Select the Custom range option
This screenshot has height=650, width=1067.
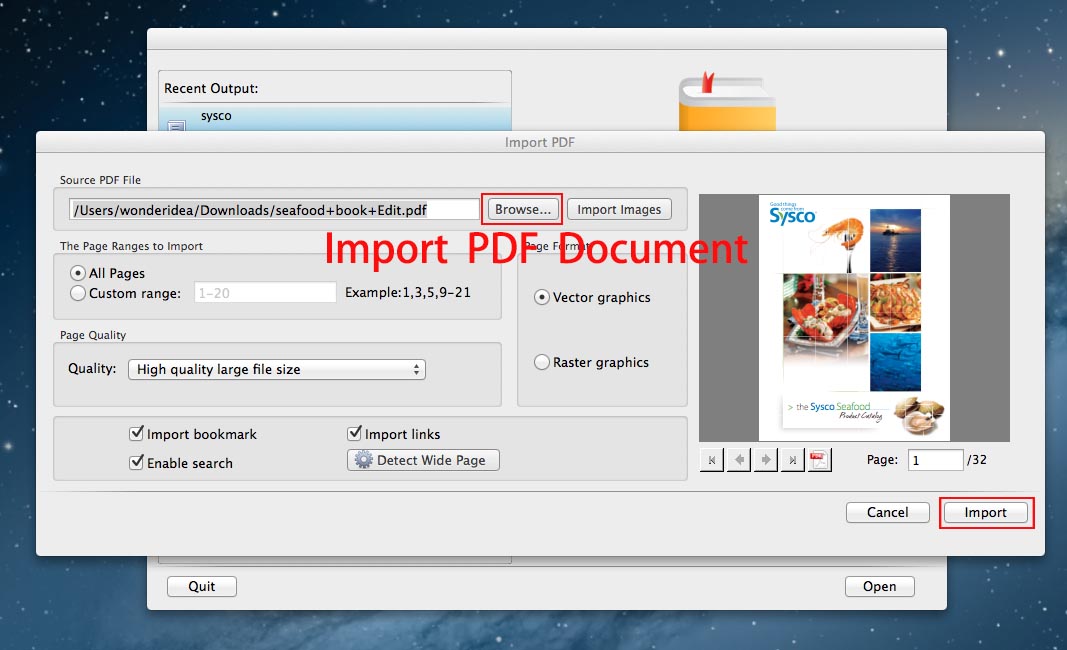(x=78, y=293)
